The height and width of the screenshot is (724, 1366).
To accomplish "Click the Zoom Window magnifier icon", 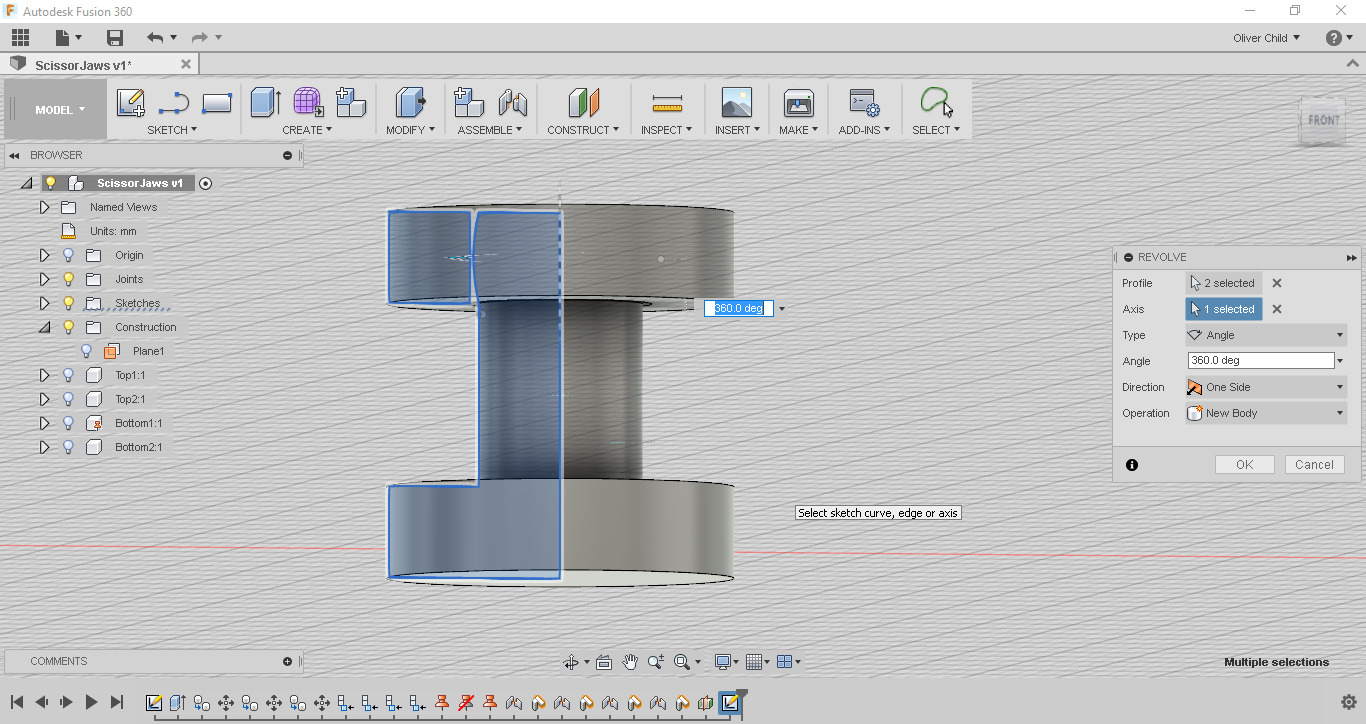I will [682, 662].
